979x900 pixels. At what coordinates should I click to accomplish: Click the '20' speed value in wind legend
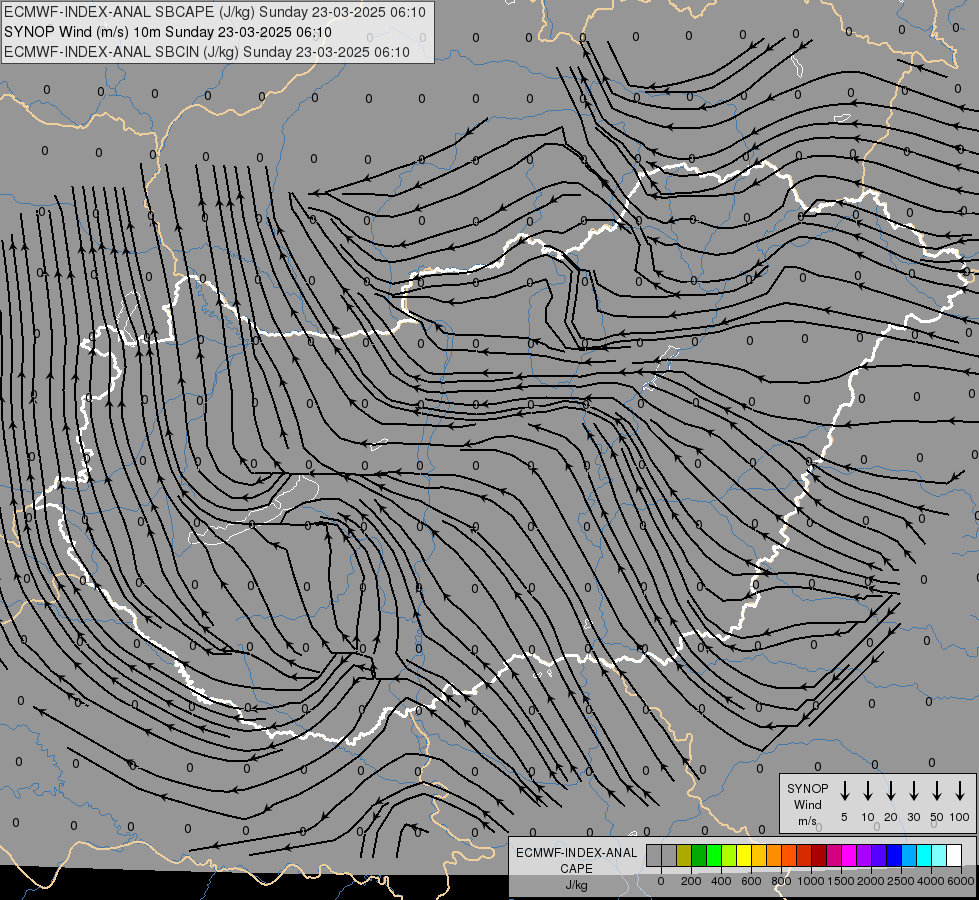(x=891, y=817)
